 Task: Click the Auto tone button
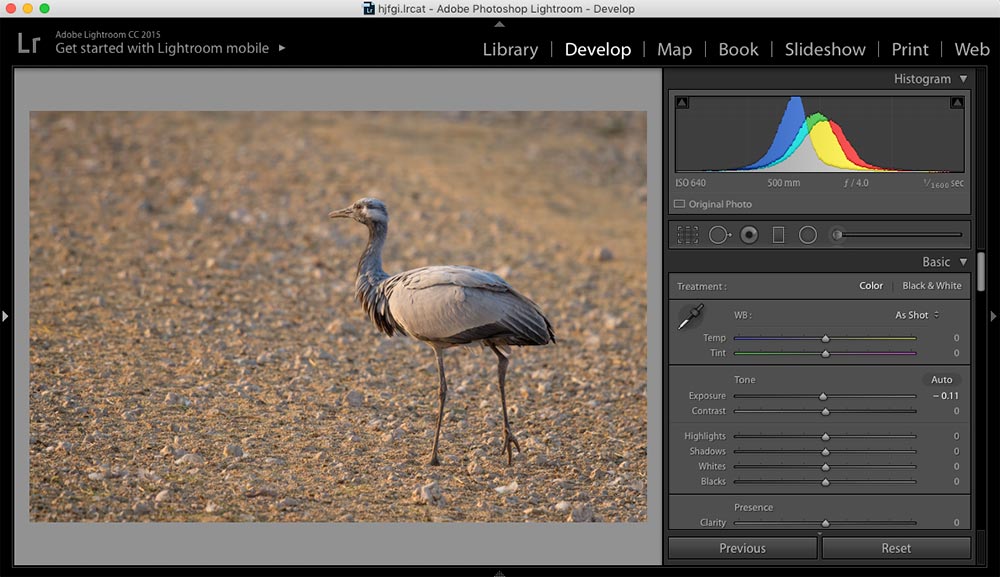click(941, 379)
